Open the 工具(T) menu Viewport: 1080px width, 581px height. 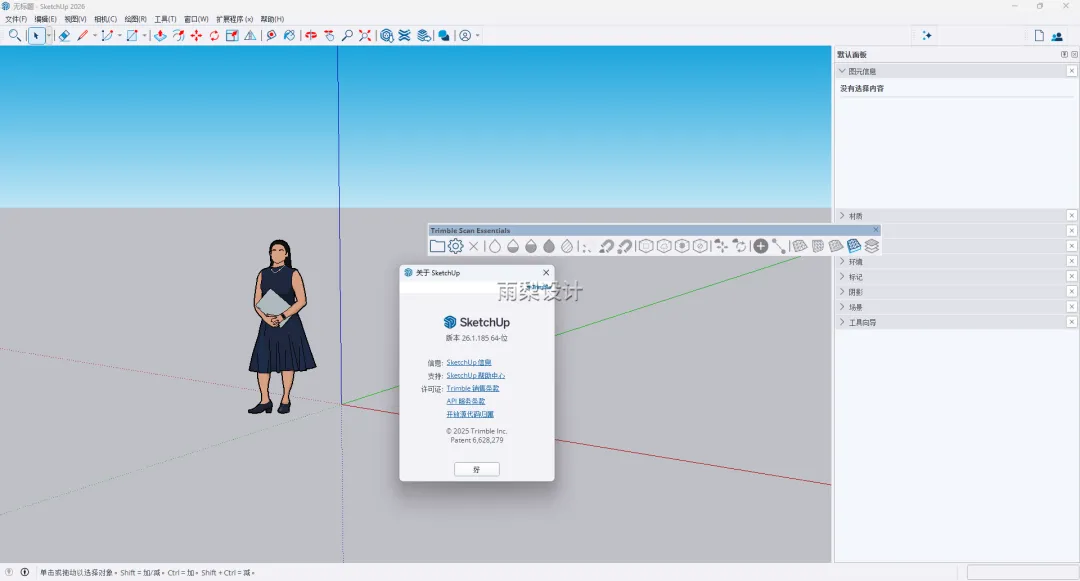point(165,19)
